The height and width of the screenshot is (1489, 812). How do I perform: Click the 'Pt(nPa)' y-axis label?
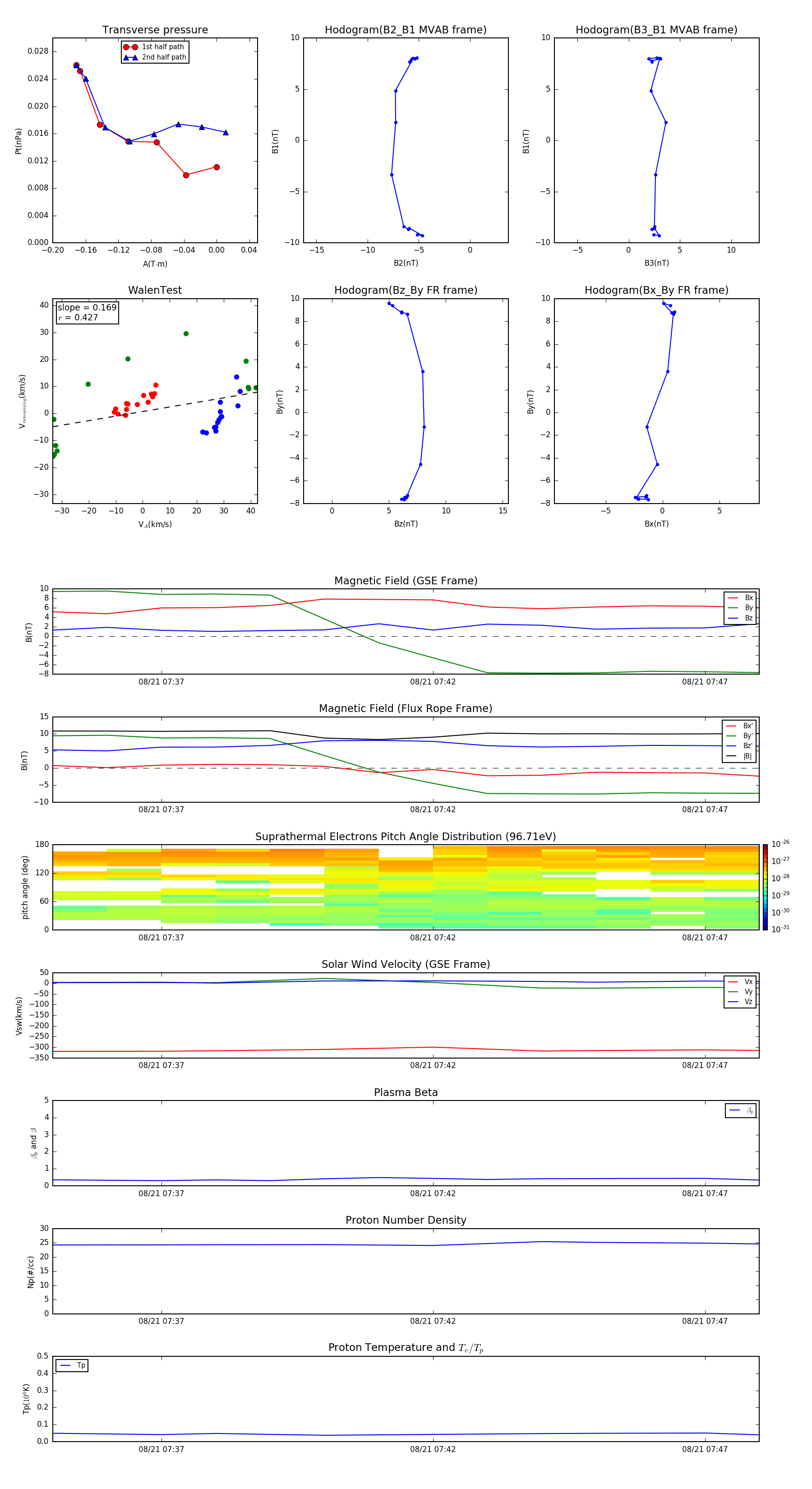18,141
